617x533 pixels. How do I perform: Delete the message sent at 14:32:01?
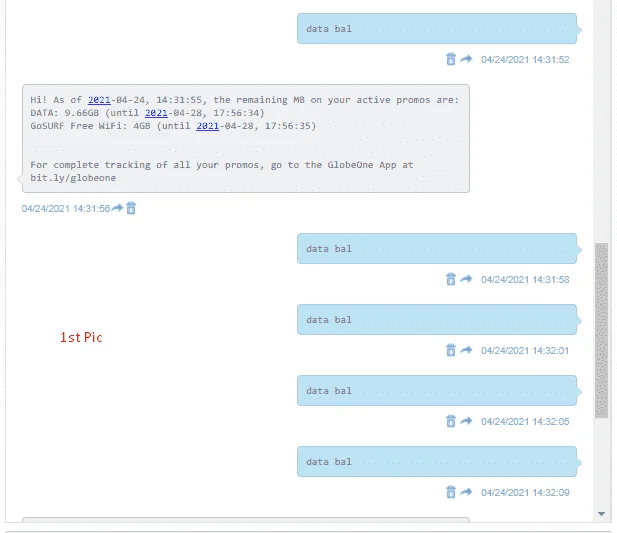click(451, 350)
